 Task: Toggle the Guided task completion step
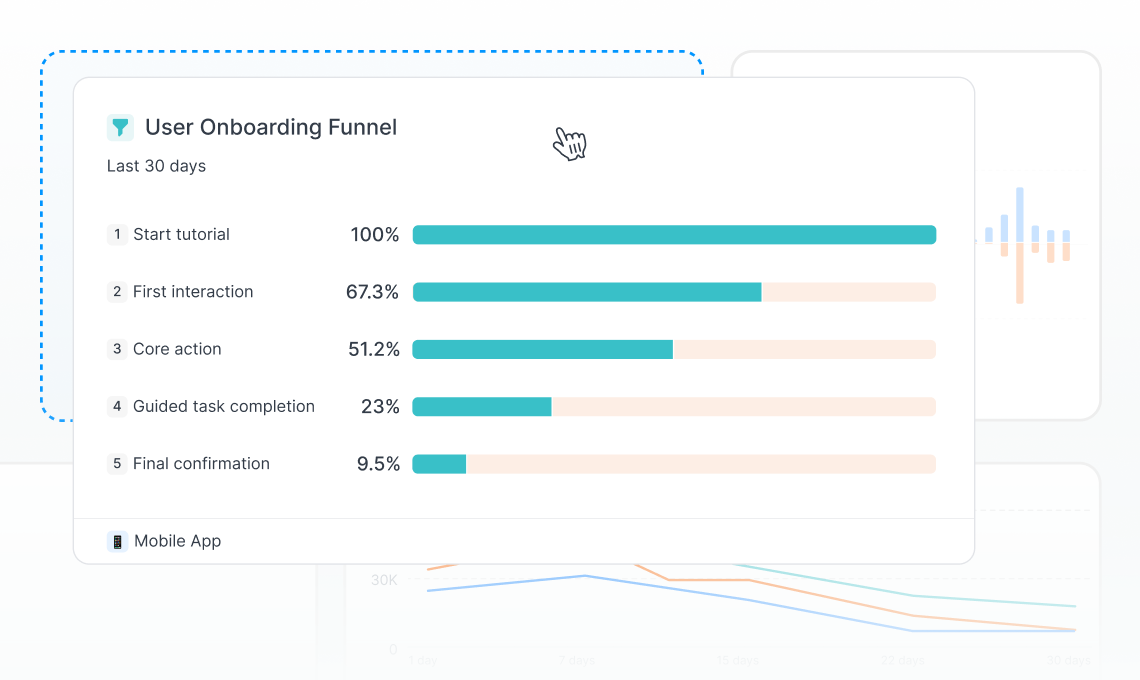224,406
